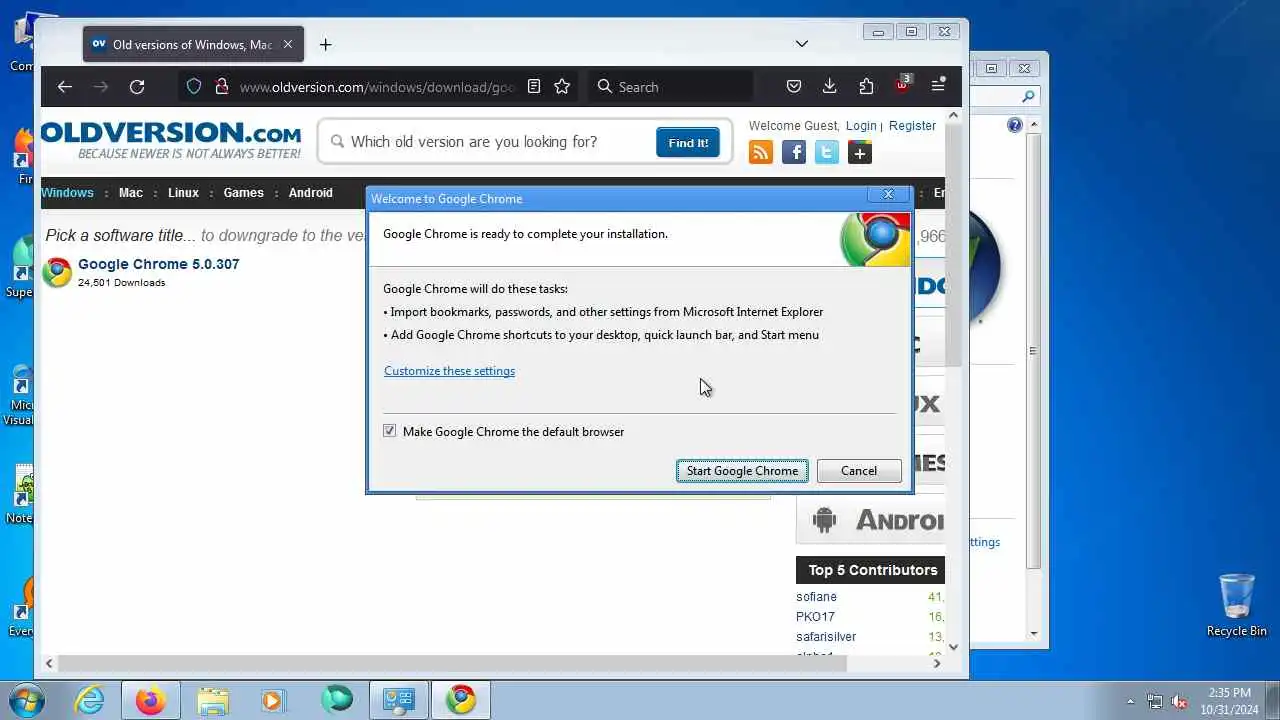Open Internet Explorer from taskbar
Screen dimensions: 1280x720
click(90, 700)
